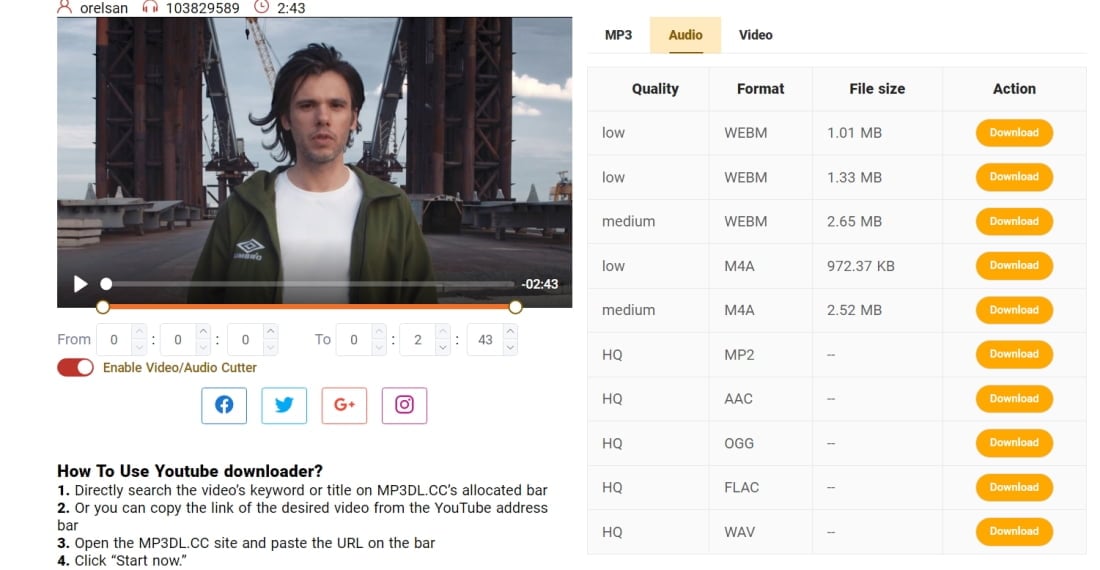The image size is (1100, 570).
Task: Click the clock duration icon
Action: coord(261,7)
